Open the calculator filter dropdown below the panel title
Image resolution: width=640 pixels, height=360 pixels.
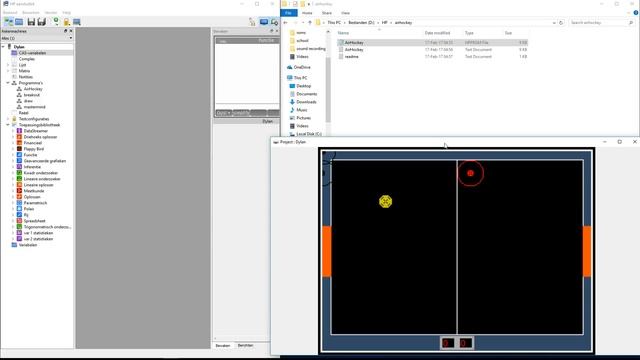(71, 38)
